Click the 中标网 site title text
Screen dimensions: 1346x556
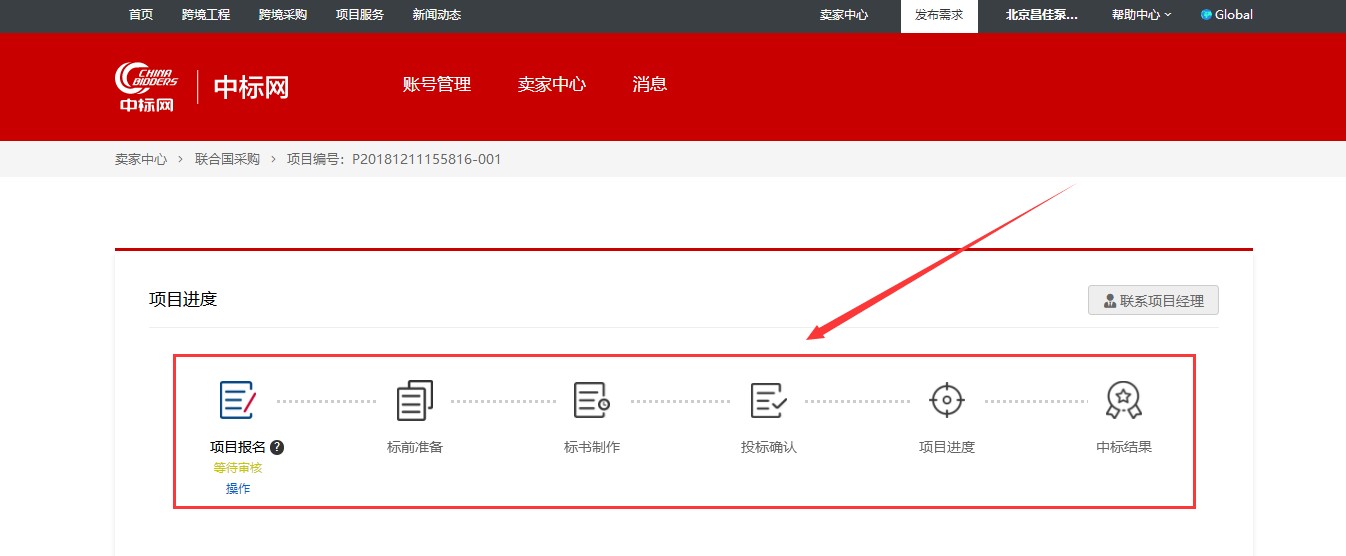(x=252, y=87)
